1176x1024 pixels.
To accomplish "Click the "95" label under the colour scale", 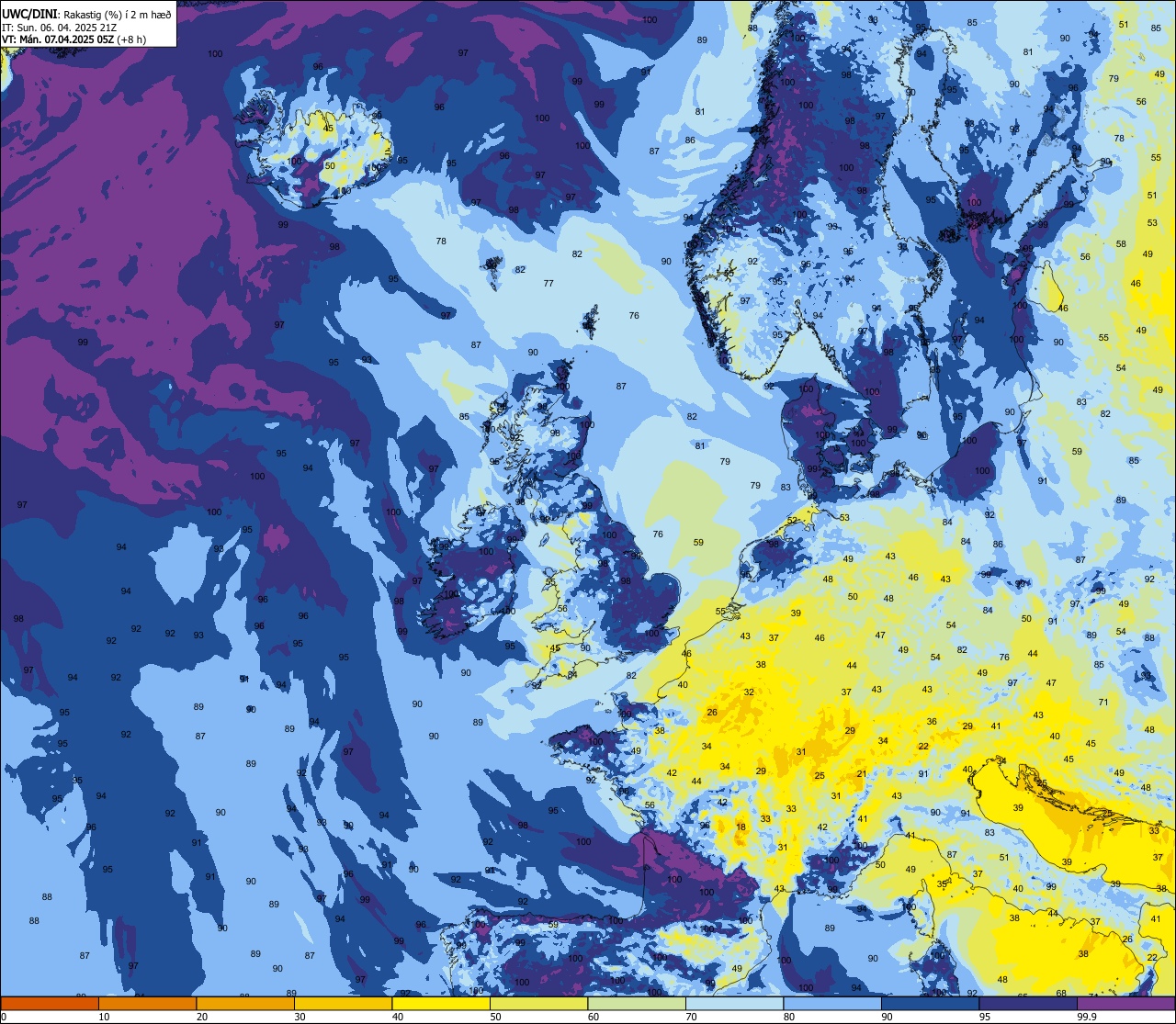I will click(985, 1017).
